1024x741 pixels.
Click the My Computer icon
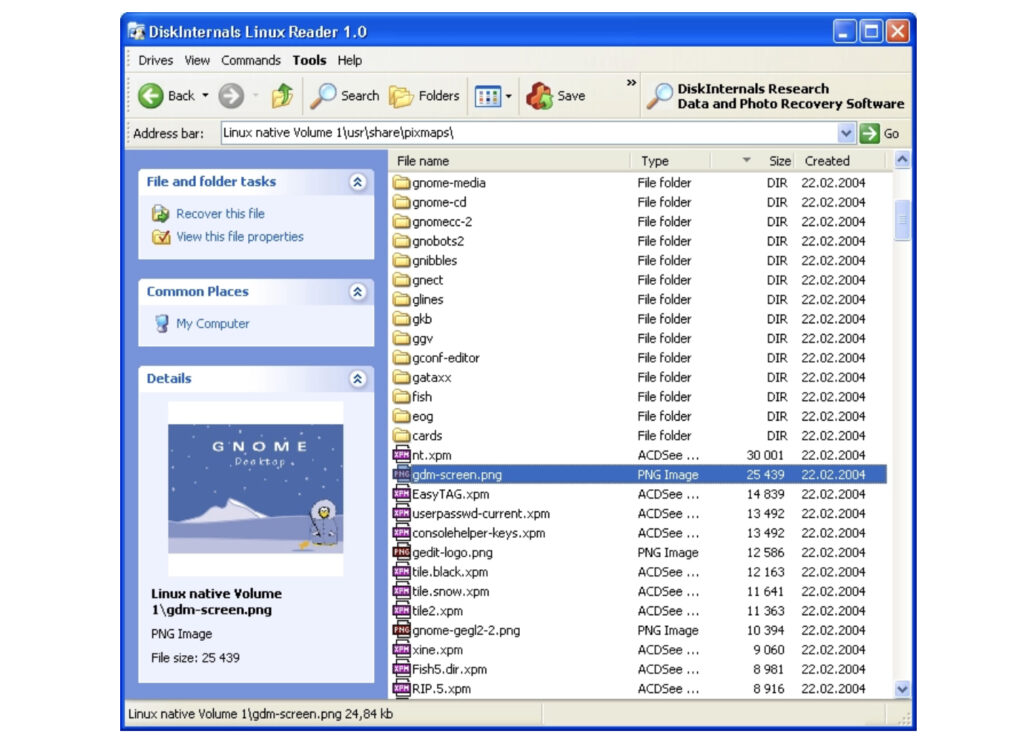coord(162,322)
